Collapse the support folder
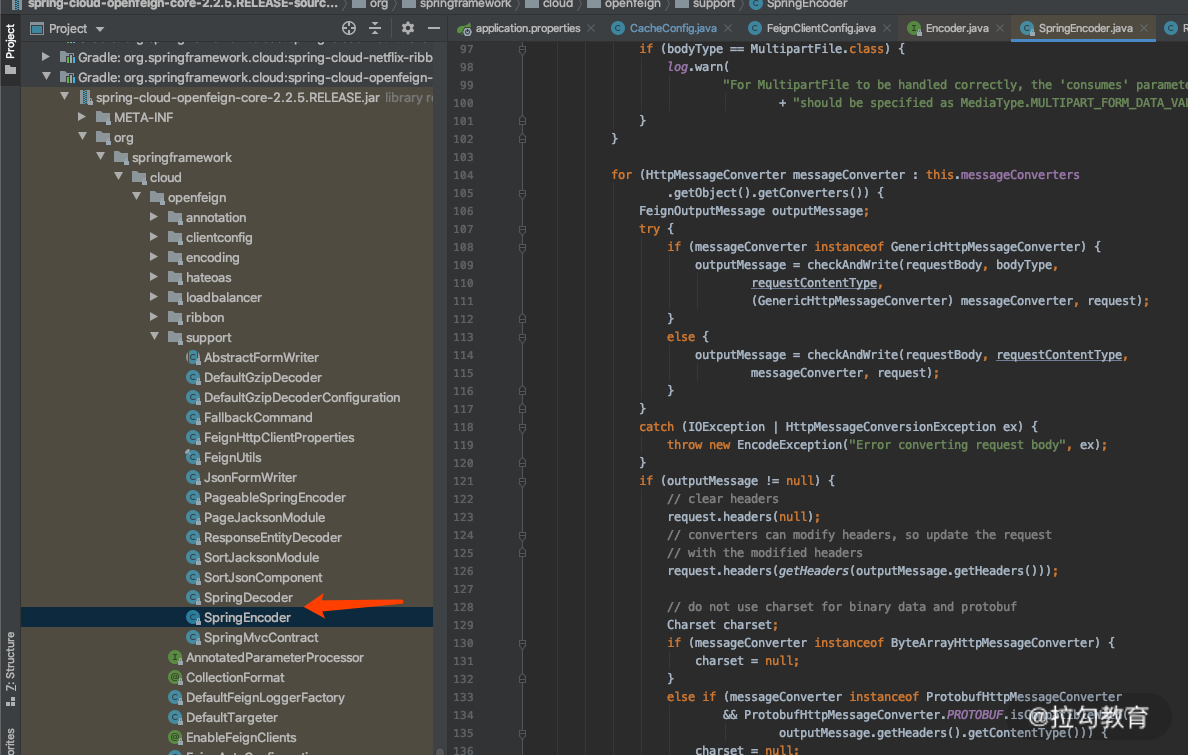This screenshot has height=755, width=1188. click(x=153, y=338)
